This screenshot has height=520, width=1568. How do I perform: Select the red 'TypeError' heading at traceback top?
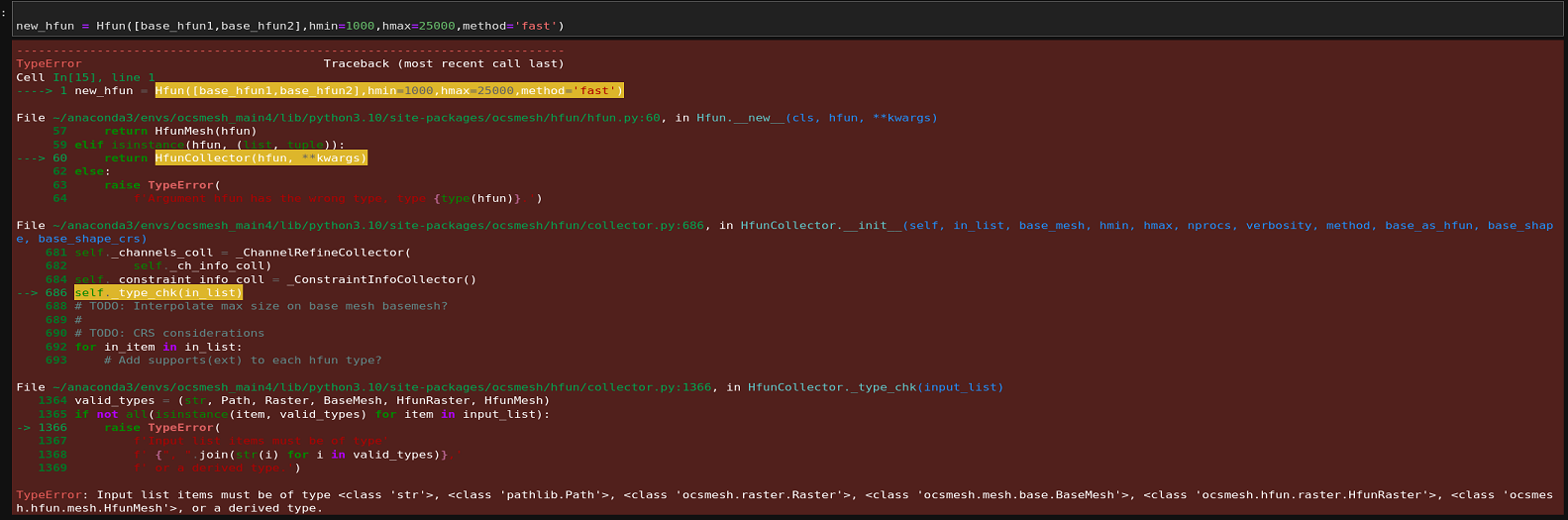pyautogui.click(x=49, y=63)
